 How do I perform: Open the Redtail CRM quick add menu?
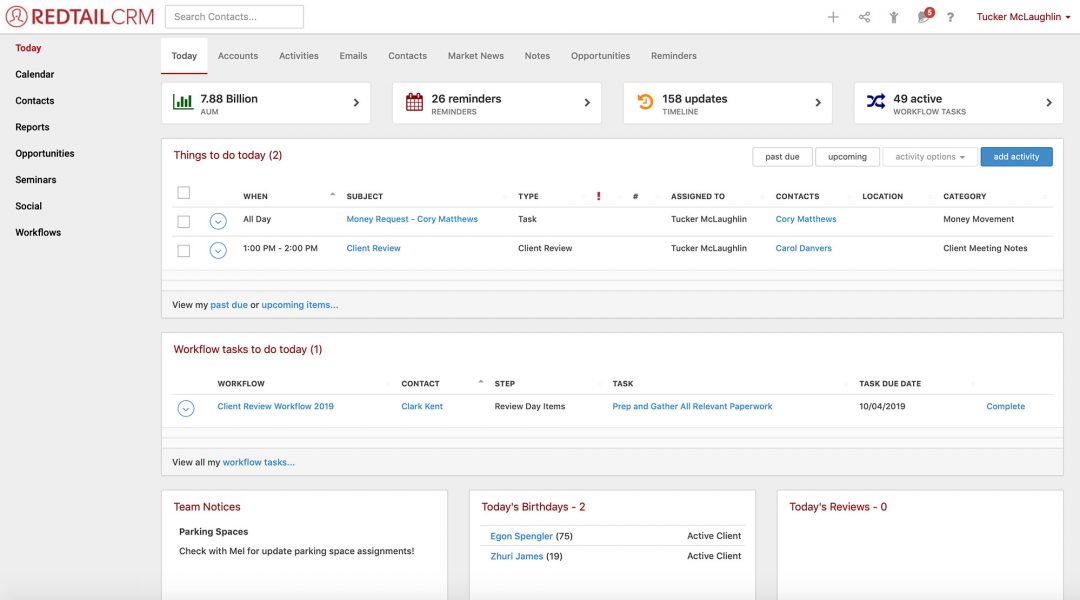[x=833, y=16]
